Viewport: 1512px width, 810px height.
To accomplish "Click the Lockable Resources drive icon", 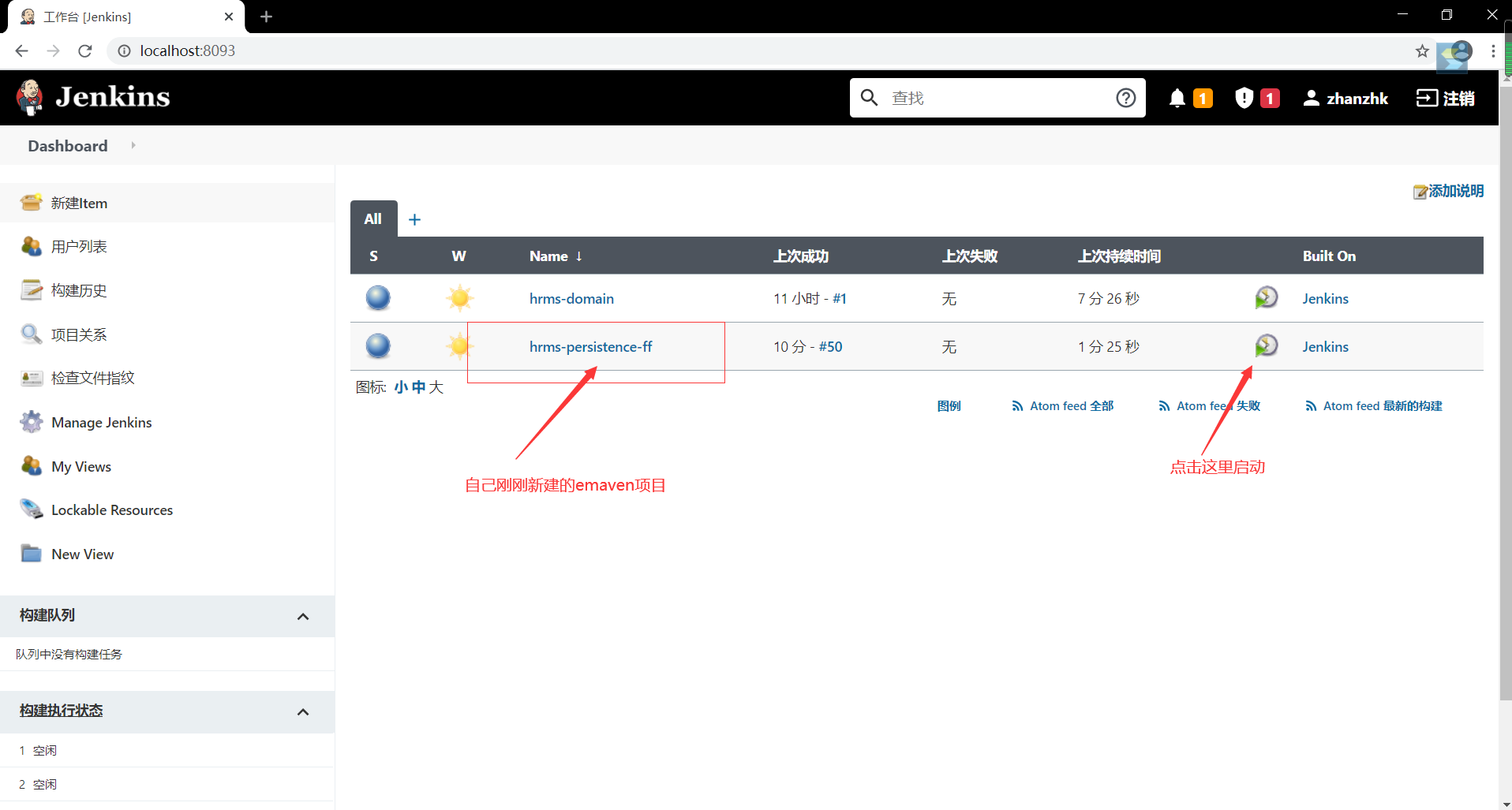I will click(32, 510).
